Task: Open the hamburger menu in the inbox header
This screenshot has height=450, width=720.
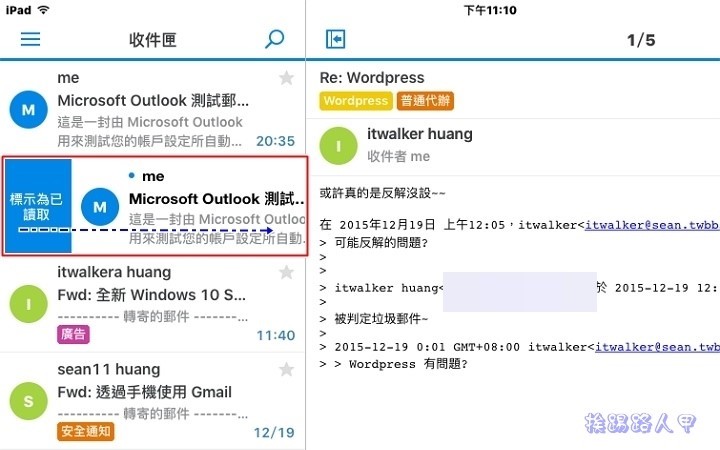Action: (x=30, y=39)
